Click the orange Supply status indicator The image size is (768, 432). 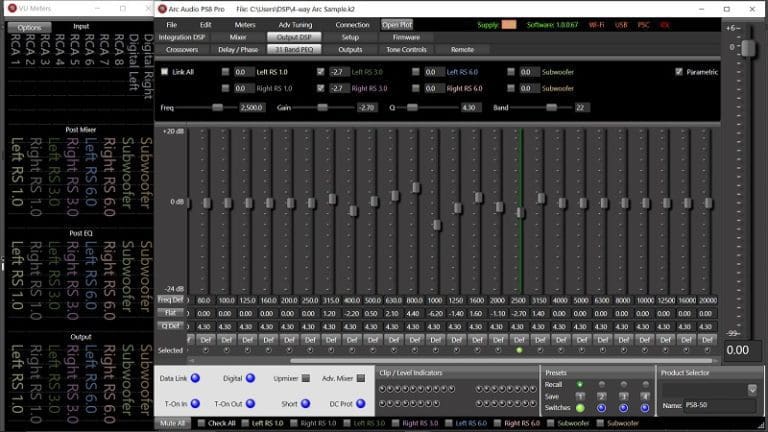[x=510, y=23]
